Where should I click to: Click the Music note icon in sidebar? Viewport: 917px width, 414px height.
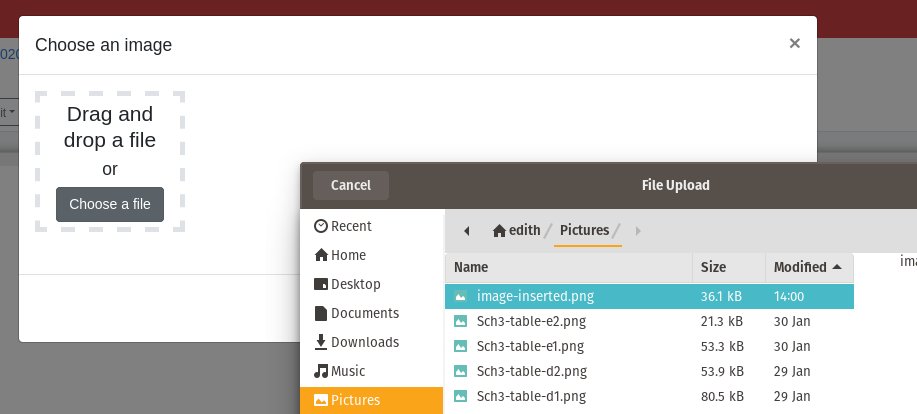click(x=321, y=371)
